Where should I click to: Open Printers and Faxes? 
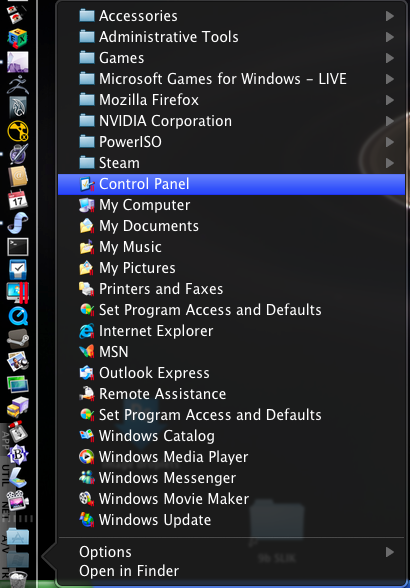[231, 289]
